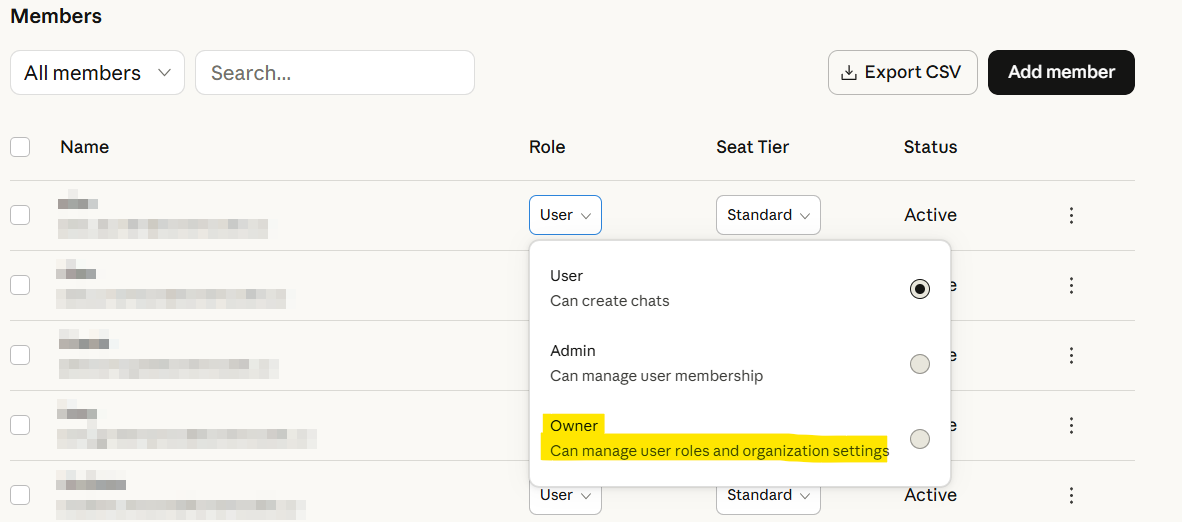The image size is (1182, 522).
Task: Check the first member's row checkbox
Action: pyautogui.click(x=20, y=215)
